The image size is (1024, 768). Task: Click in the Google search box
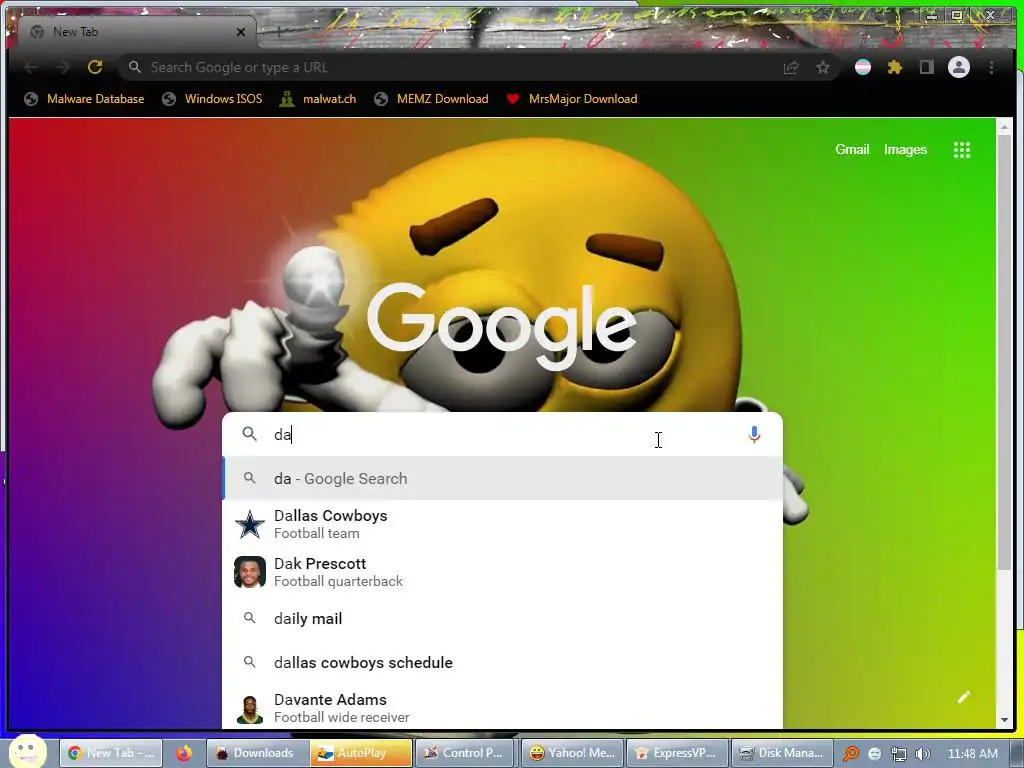coord(503,434)
